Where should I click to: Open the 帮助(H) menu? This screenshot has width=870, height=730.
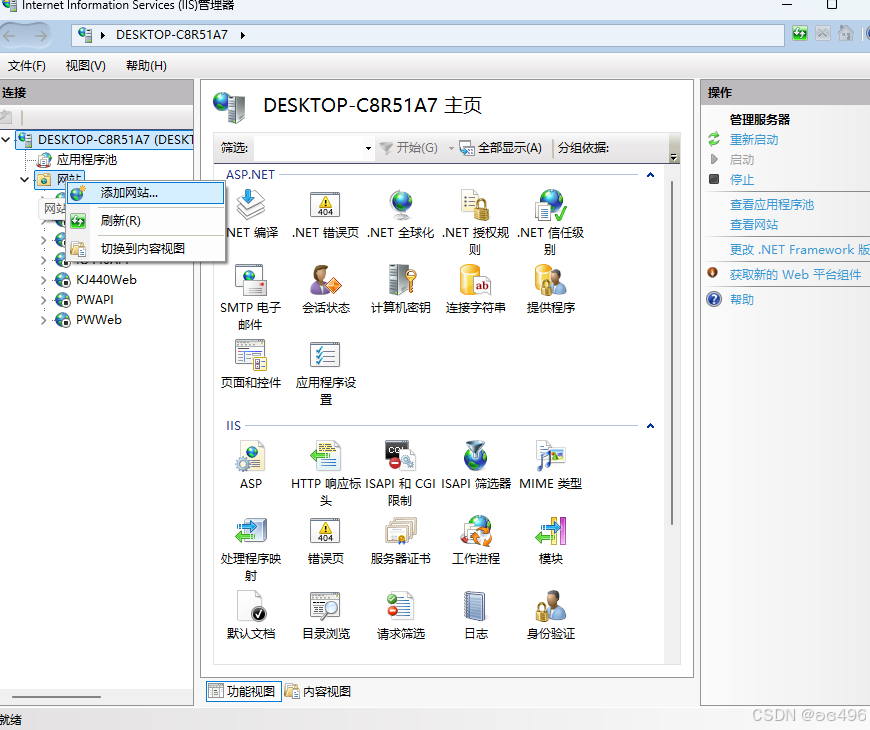coord(146,66)
